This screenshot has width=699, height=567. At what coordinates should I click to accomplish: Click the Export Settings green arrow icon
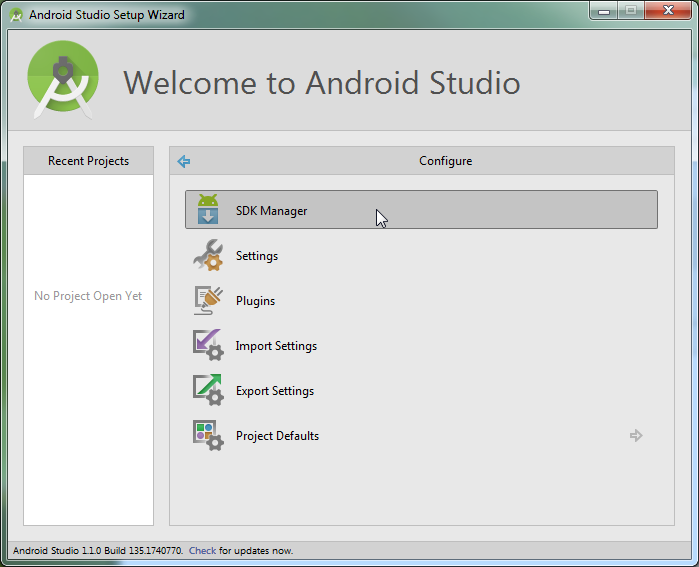point(208,390)
